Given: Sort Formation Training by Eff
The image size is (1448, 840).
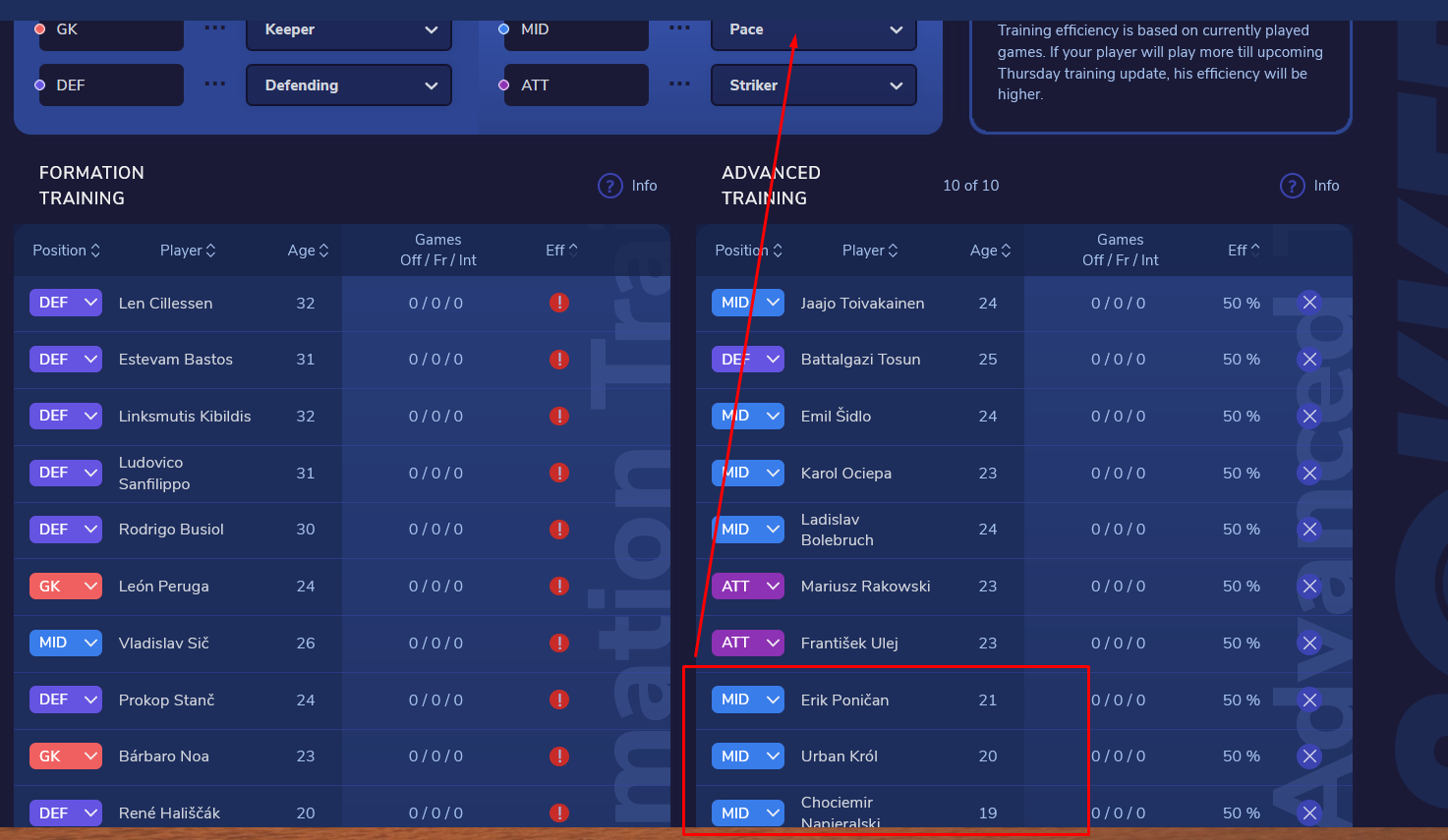Looking at the screenshot, I should 561,251.
